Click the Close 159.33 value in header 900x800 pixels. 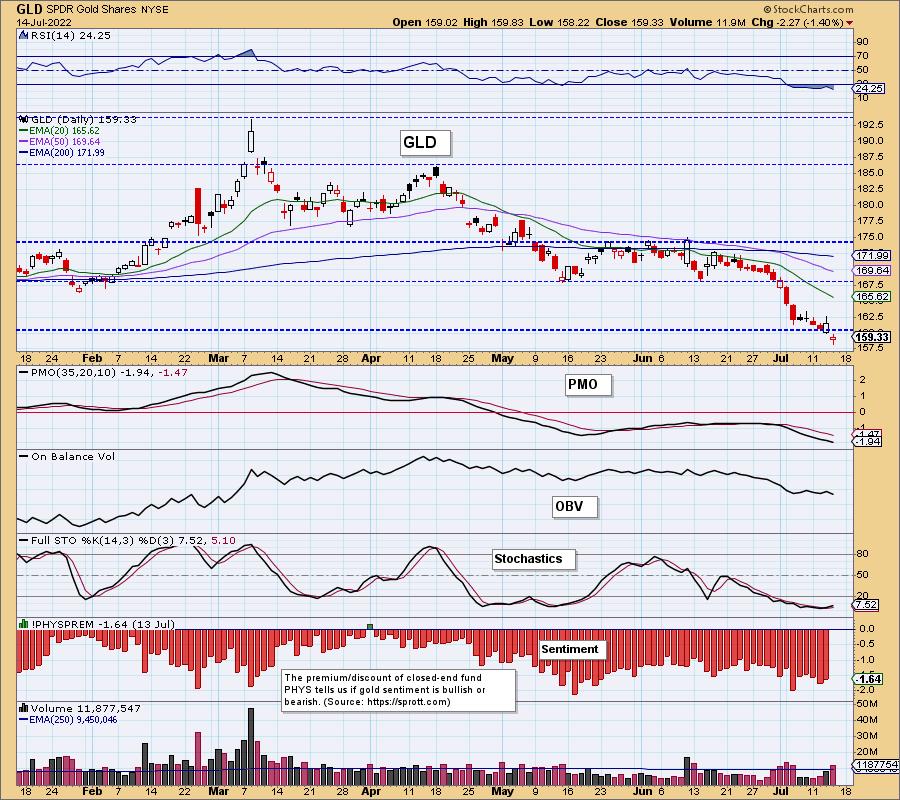click(x=630, y=22)
